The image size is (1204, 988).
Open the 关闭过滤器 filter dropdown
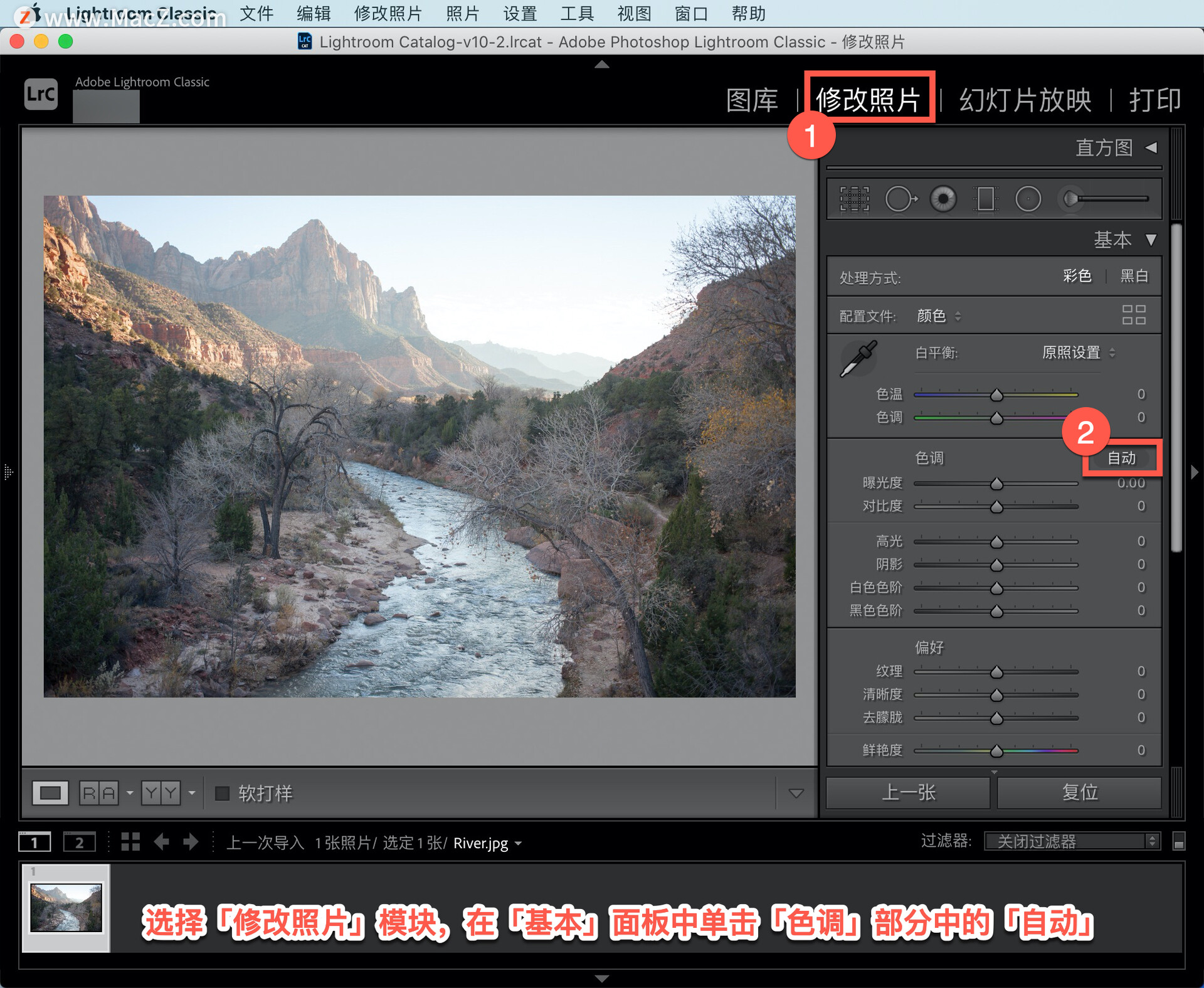click(1072, 841)
